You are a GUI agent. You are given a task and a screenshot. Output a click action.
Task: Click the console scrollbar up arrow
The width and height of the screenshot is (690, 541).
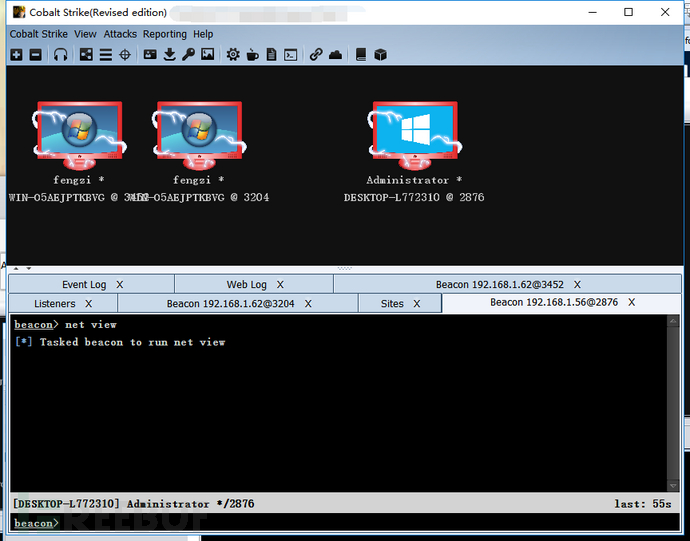coord(673,321)
